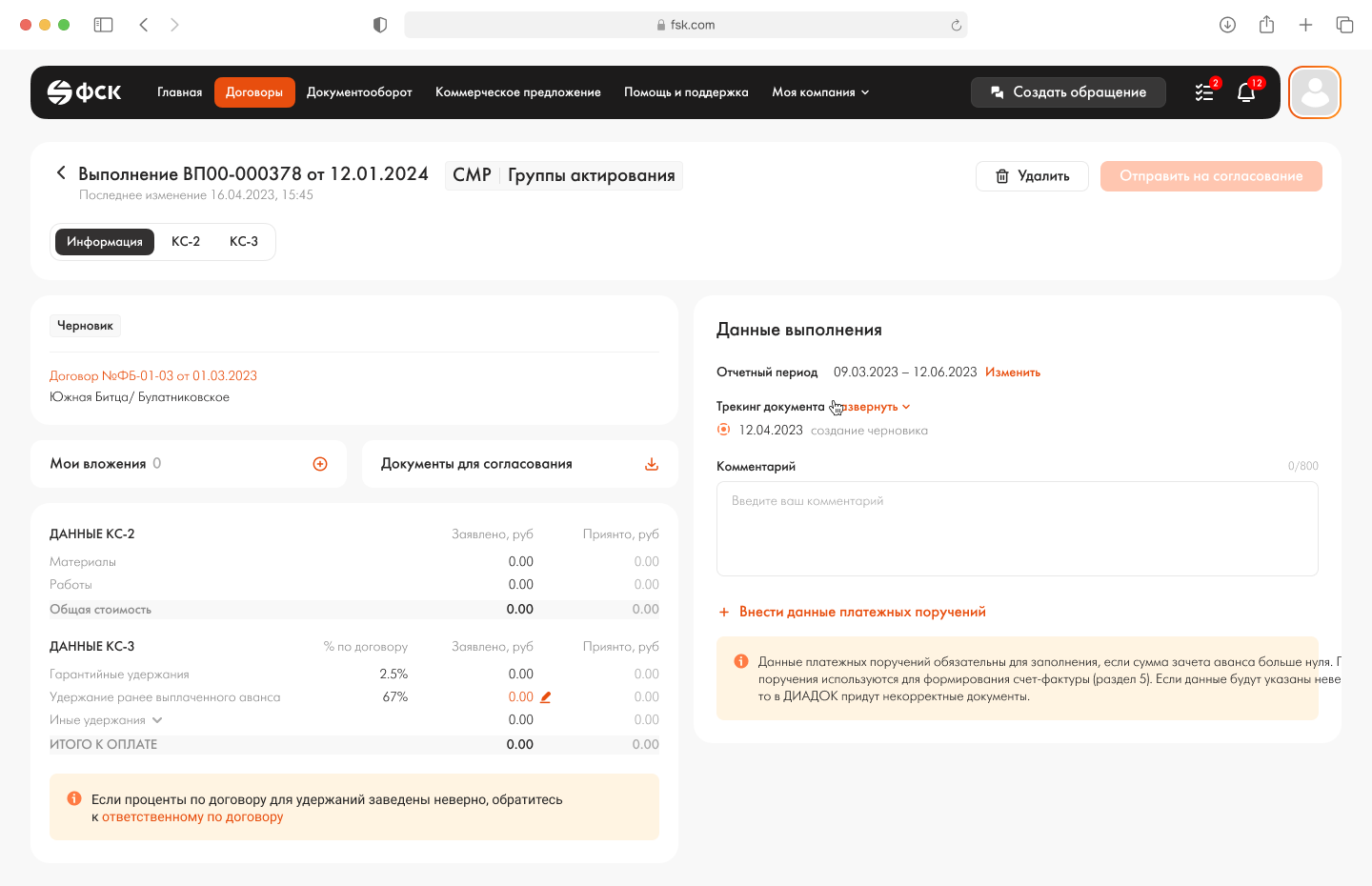This screenshot has height=886, width=1372.
Task: Open notifications bell with 12 badge
Action: point(1246,92)
